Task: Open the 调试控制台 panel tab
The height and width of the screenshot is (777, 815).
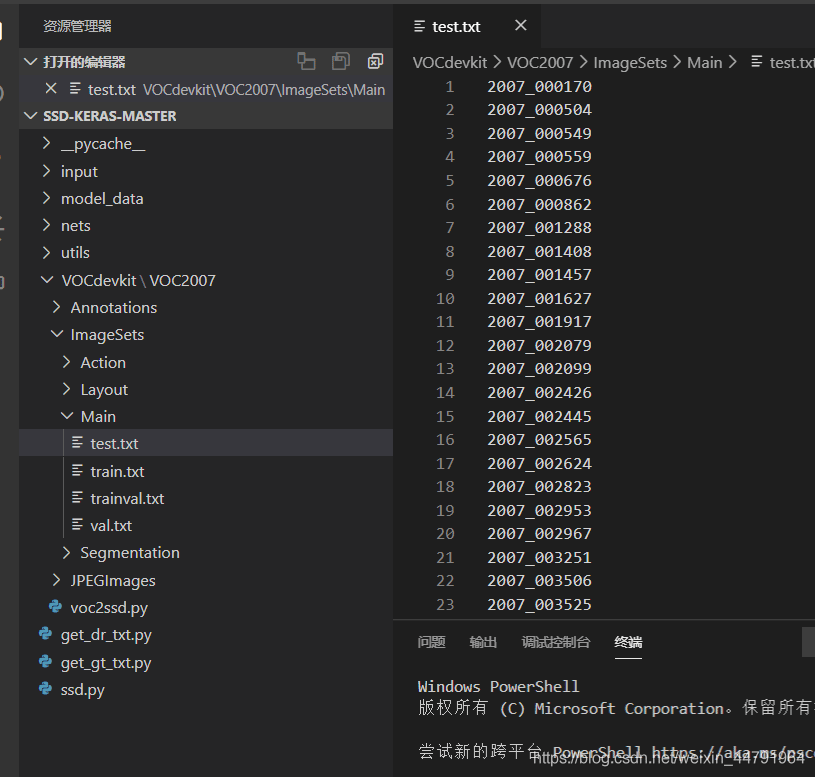Action: (x=556, y=642)
